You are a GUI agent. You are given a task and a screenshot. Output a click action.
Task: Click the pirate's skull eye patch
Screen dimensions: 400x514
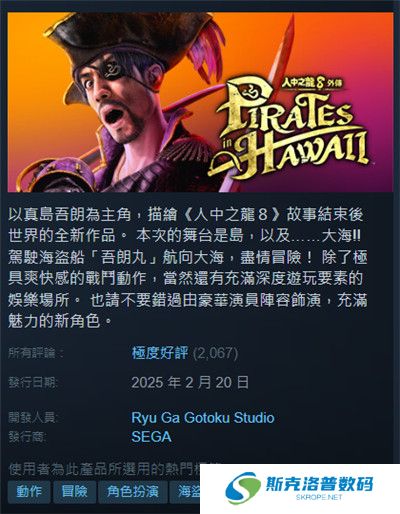coord(112,68)
